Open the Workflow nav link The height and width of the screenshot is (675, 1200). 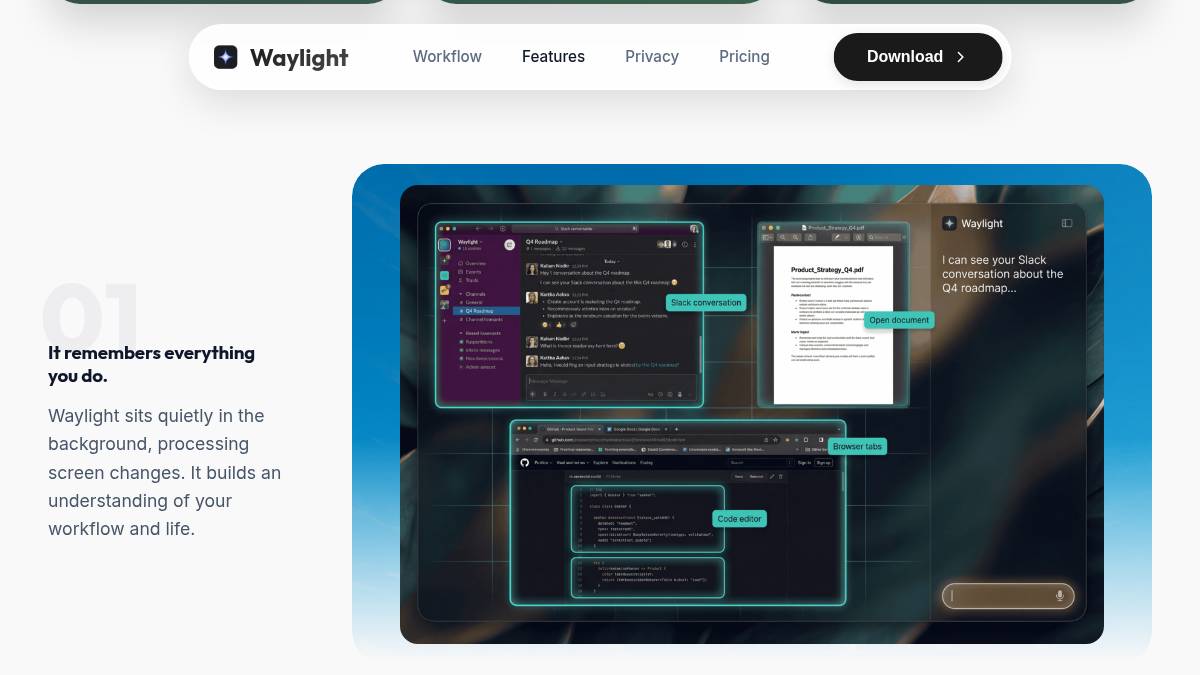click(x=447, y=57)
